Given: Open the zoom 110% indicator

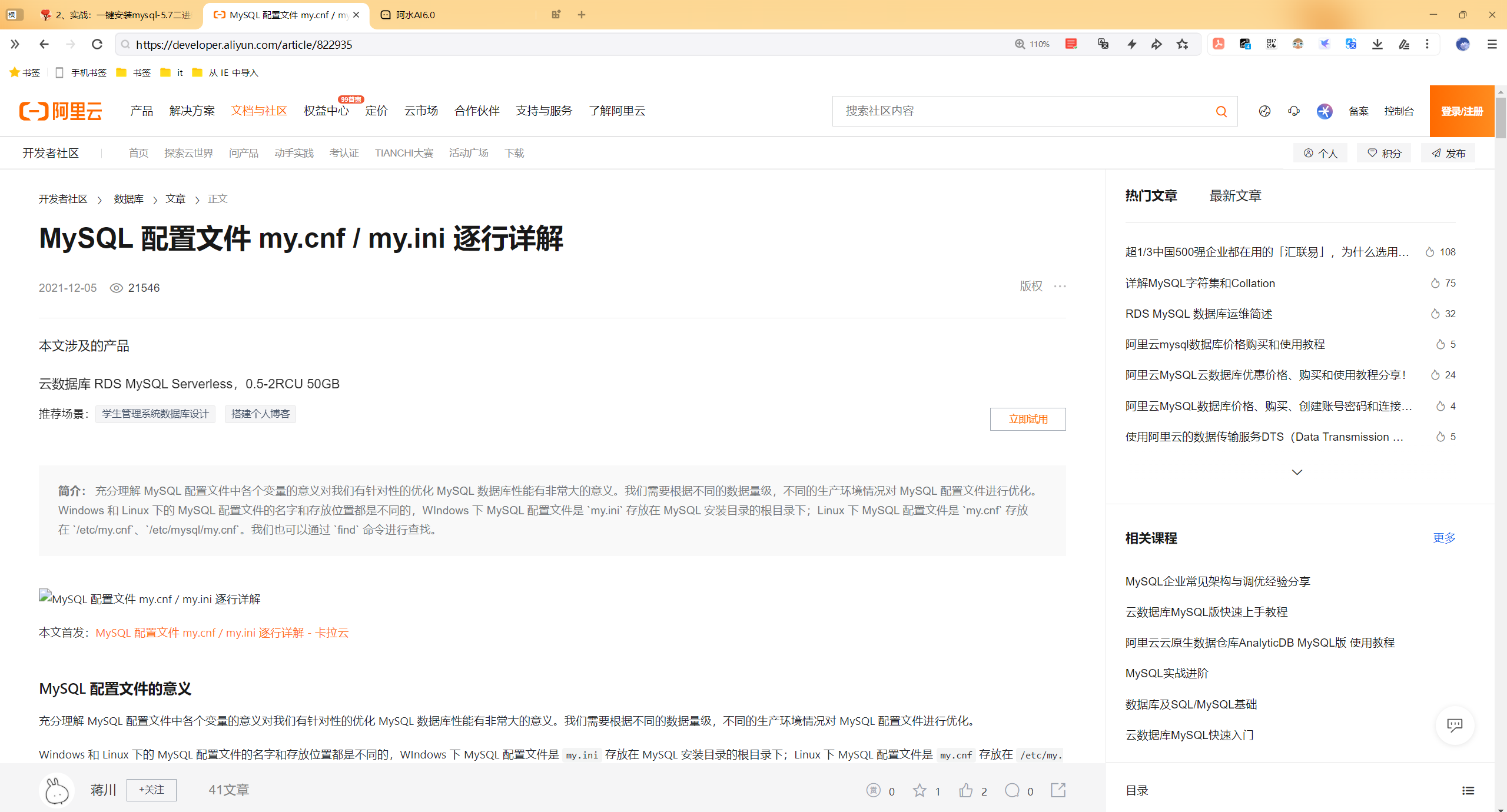Looking at the screenshot, I should pos(1033,44).
